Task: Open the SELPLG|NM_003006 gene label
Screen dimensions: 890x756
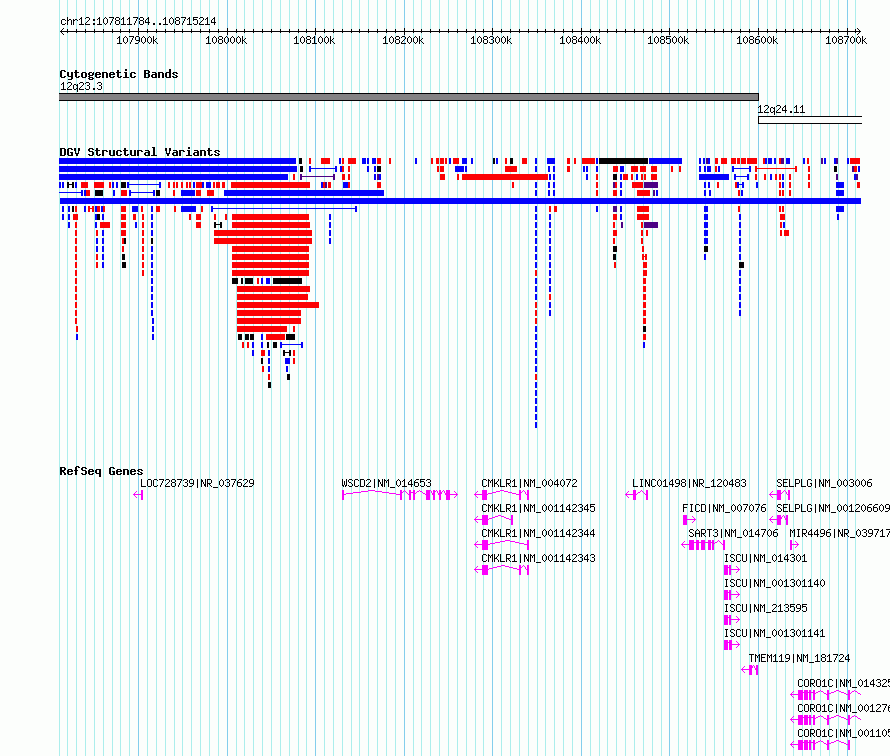Action: click(x=824, y=483)
